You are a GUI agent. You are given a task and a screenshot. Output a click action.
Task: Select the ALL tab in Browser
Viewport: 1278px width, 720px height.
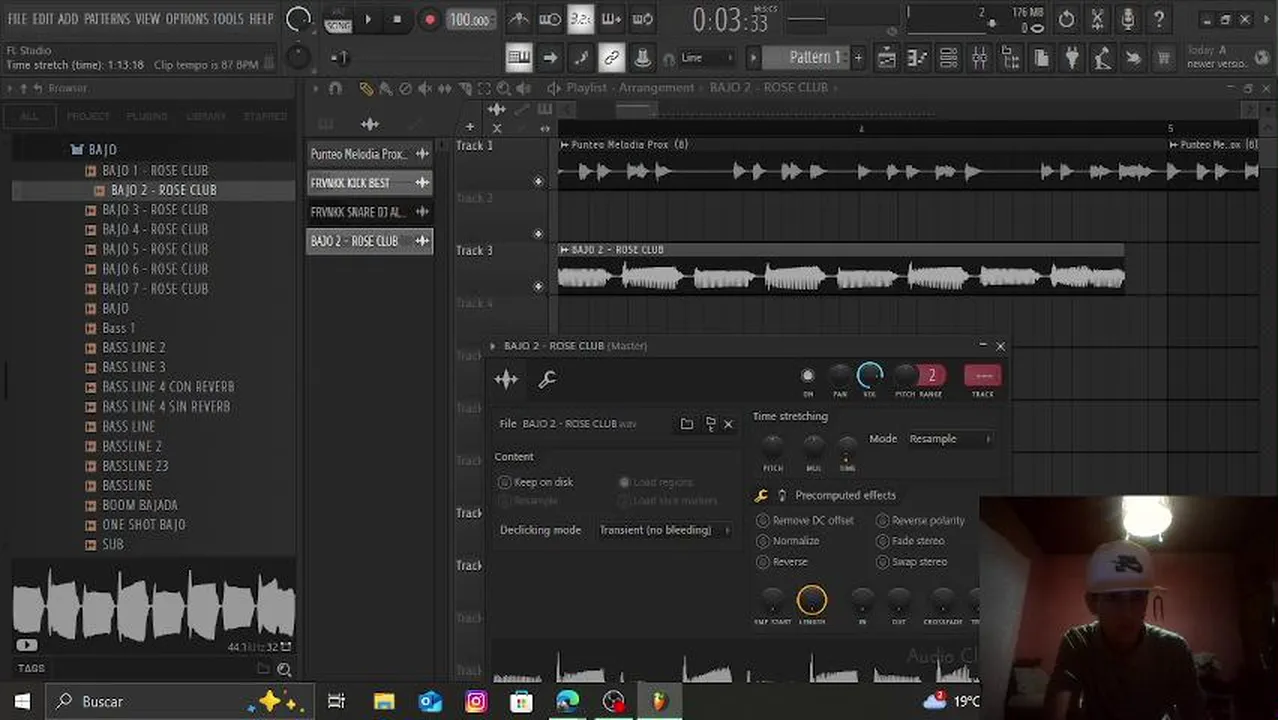tap(29, 116)
